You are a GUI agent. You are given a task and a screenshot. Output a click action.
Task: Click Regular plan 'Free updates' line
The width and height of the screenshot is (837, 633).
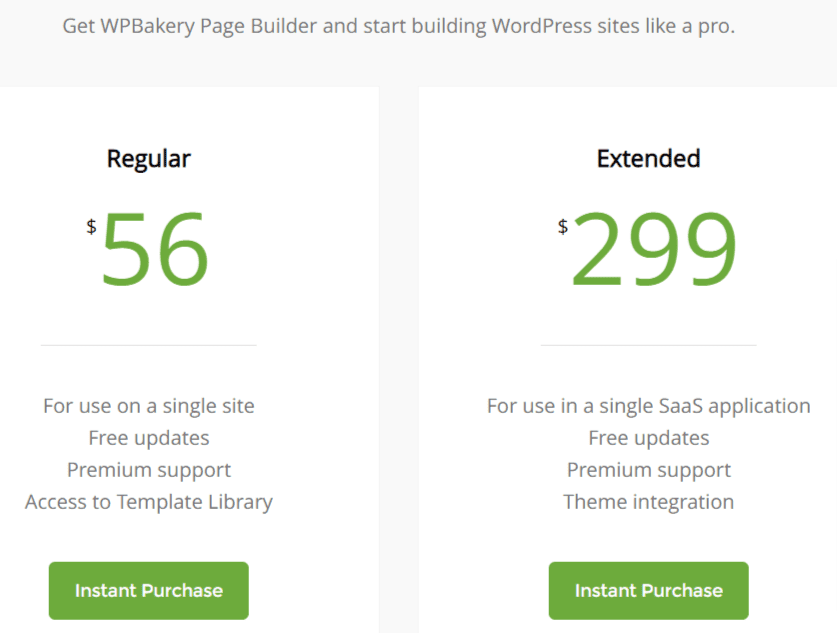tap(149, 438)
